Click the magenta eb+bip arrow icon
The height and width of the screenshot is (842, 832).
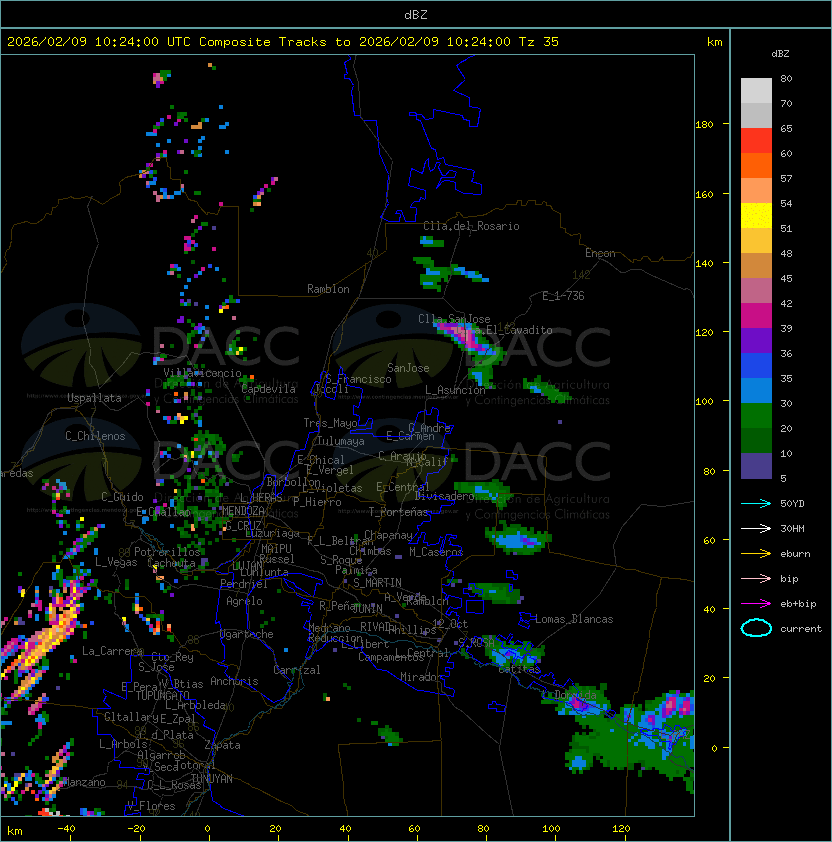click(756, 604)
